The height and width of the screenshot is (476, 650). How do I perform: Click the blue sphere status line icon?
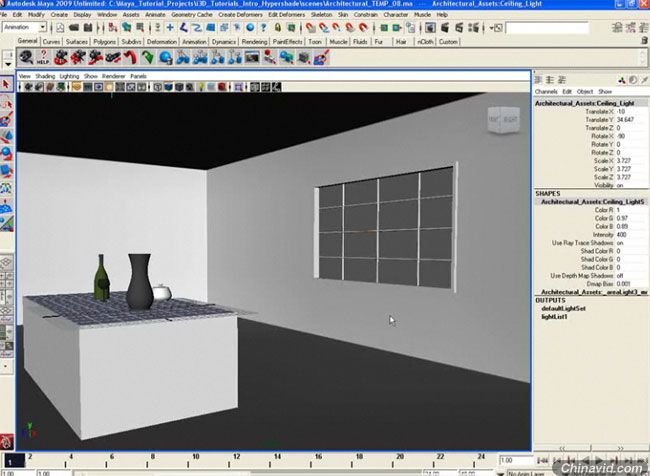coord(250,28)
